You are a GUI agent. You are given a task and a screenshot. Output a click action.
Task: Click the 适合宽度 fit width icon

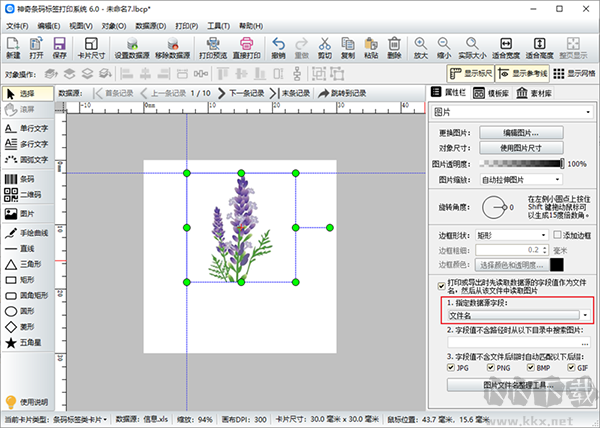tap(506, 48)
